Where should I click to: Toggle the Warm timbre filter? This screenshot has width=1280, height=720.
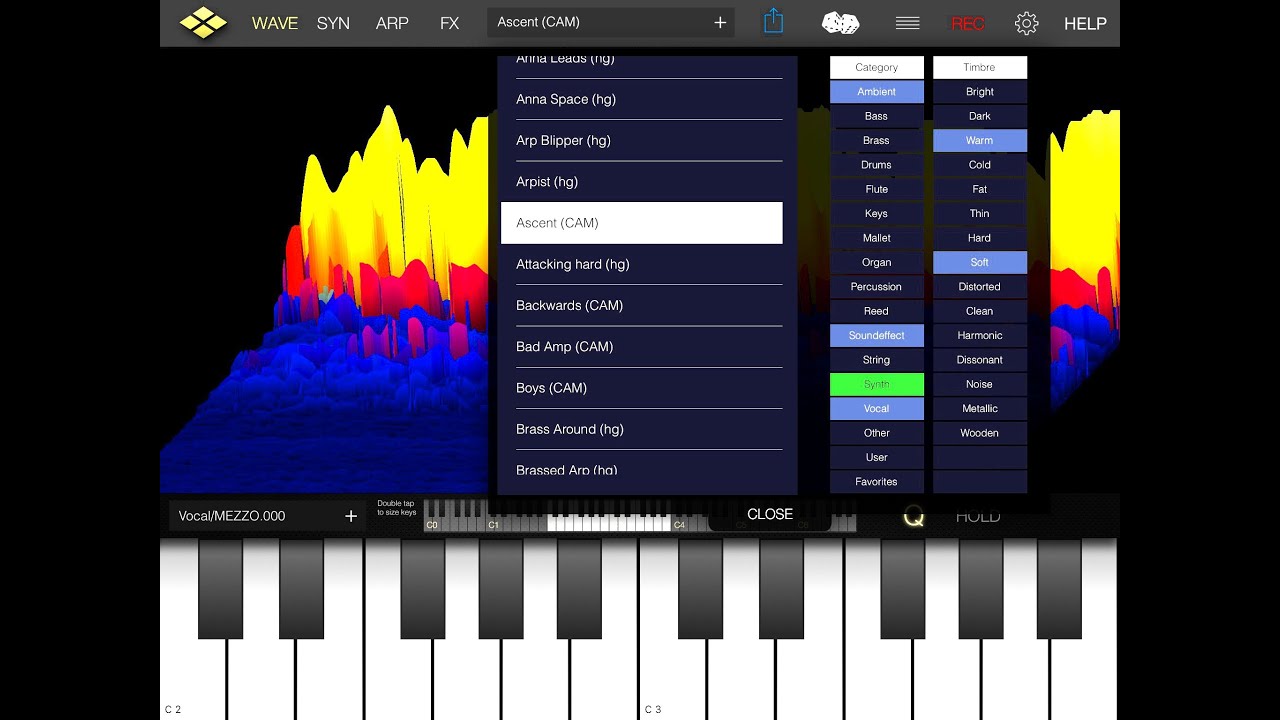coord(980,140)
